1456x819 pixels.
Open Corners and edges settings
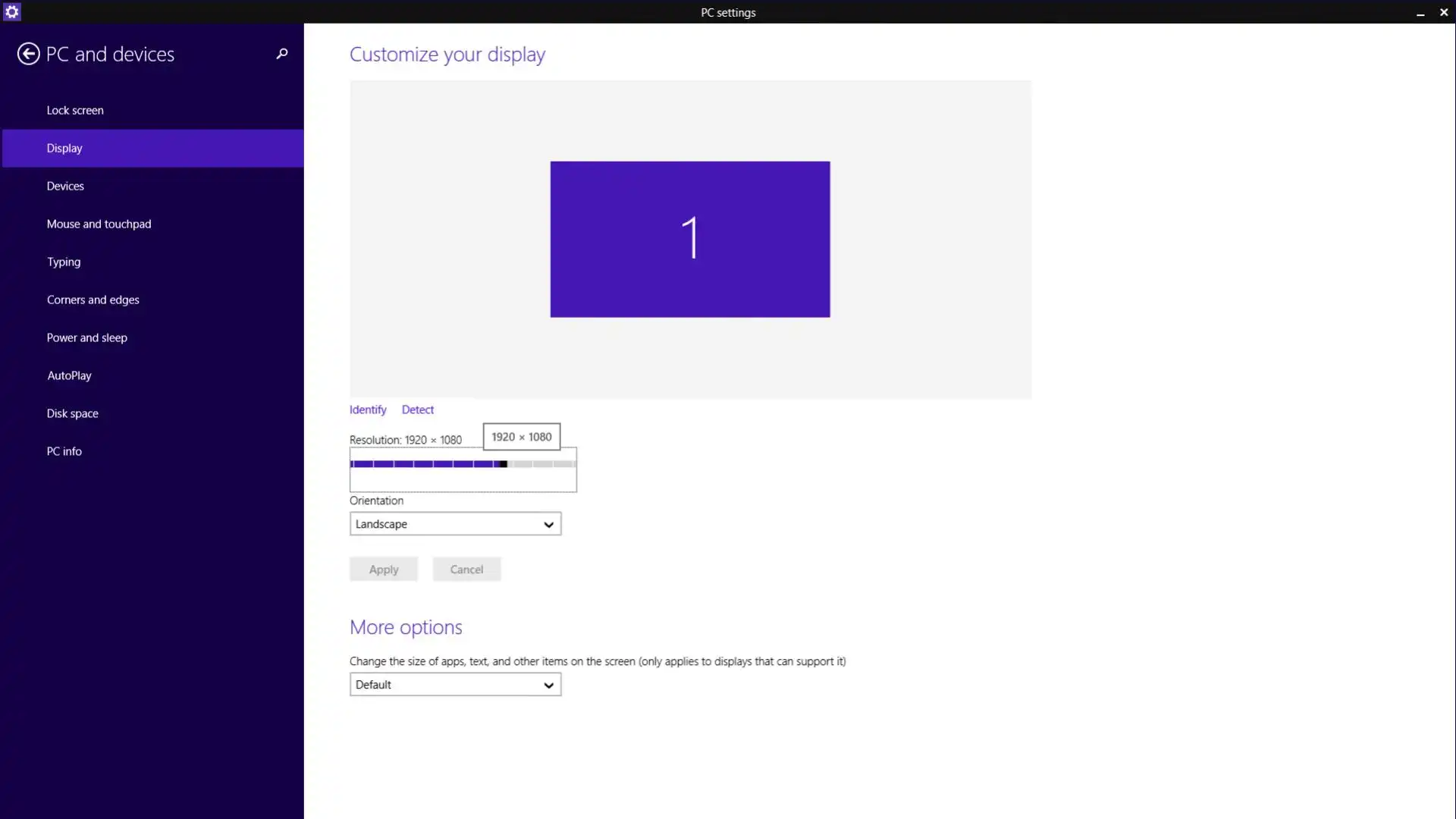point(93,300)
